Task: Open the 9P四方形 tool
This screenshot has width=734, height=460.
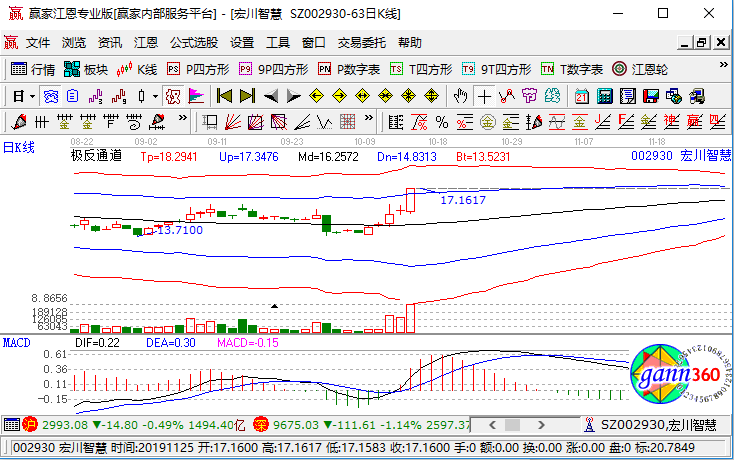Action: tap(273, 69)
